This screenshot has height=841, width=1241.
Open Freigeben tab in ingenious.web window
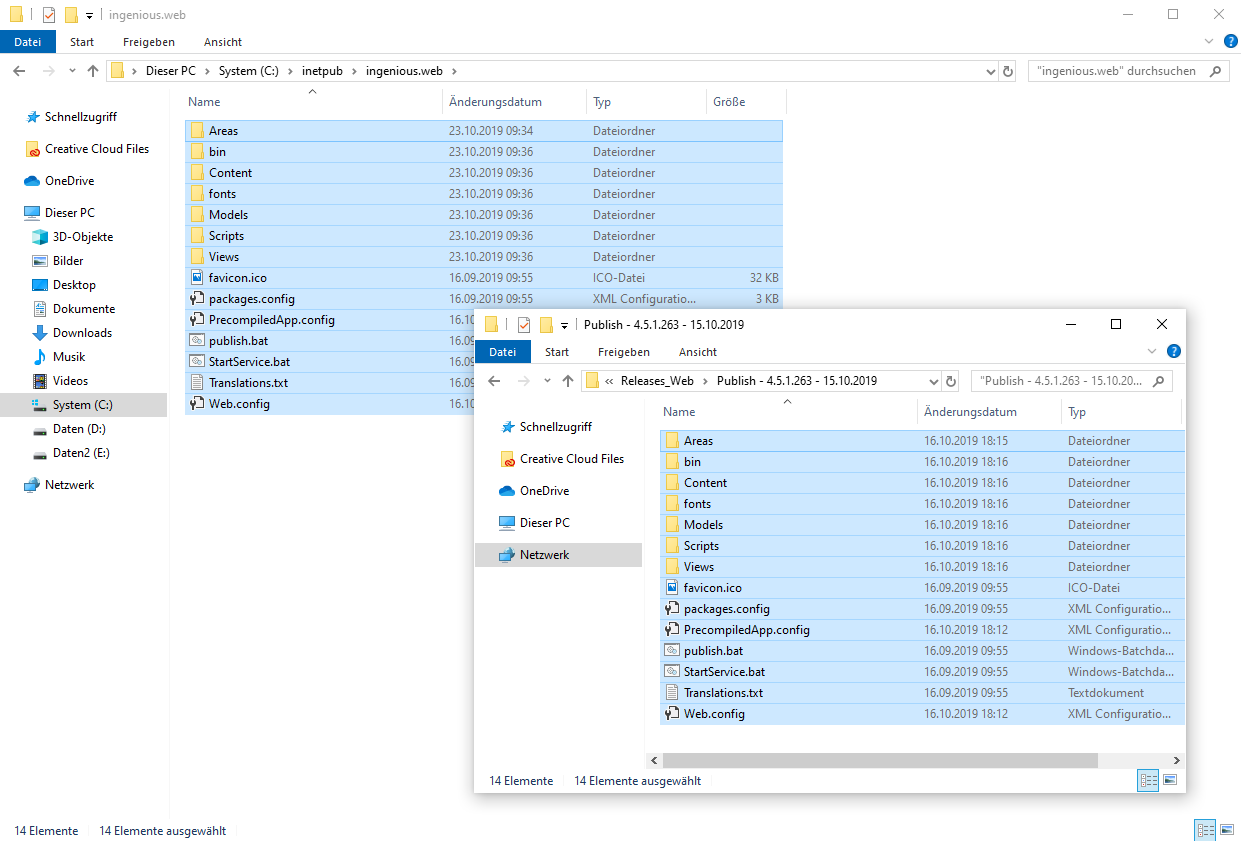(x=149, y=42)
